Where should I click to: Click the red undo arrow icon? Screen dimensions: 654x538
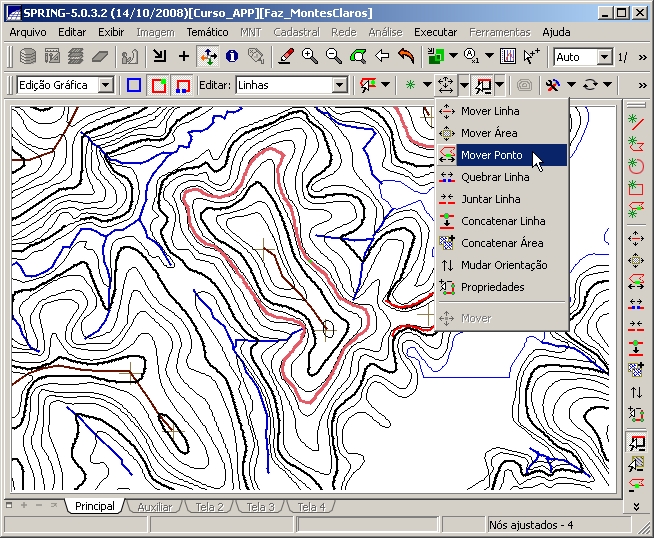pyautogui.click(x=406, y=57)
